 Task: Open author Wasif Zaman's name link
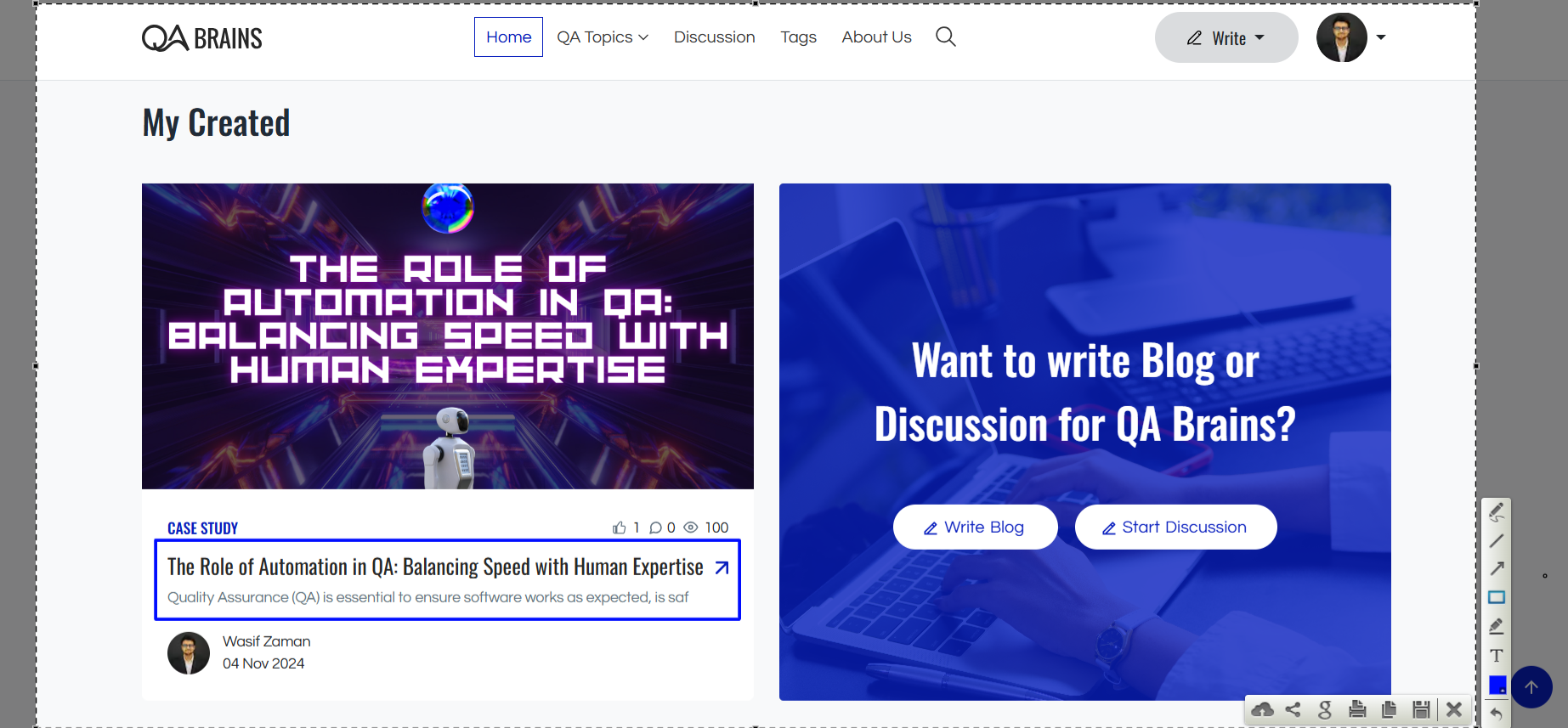tap(266, 641)
